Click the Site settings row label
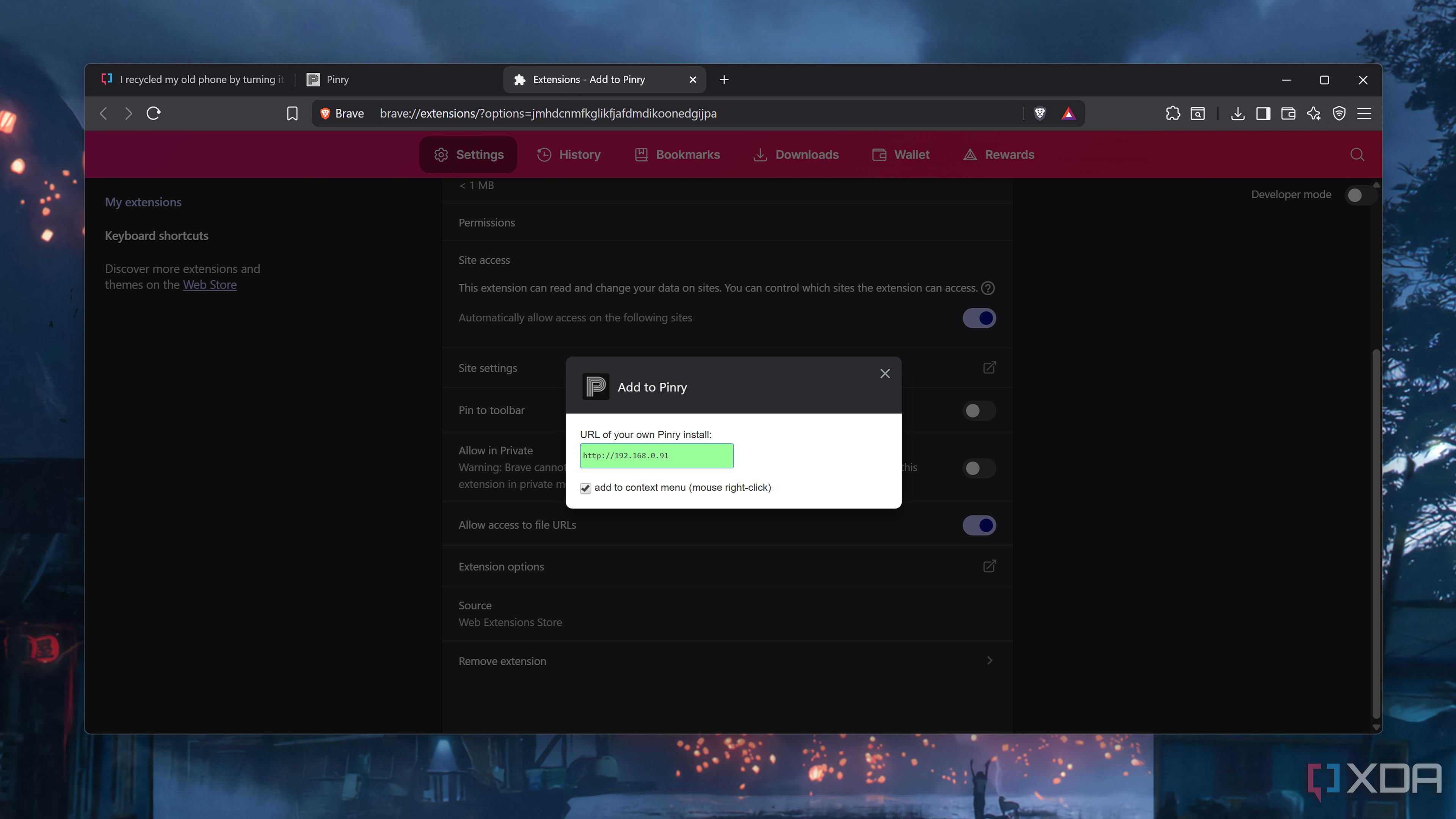Image resolution: width=1456 pixels, height=819 pixels. coord(487,368)
